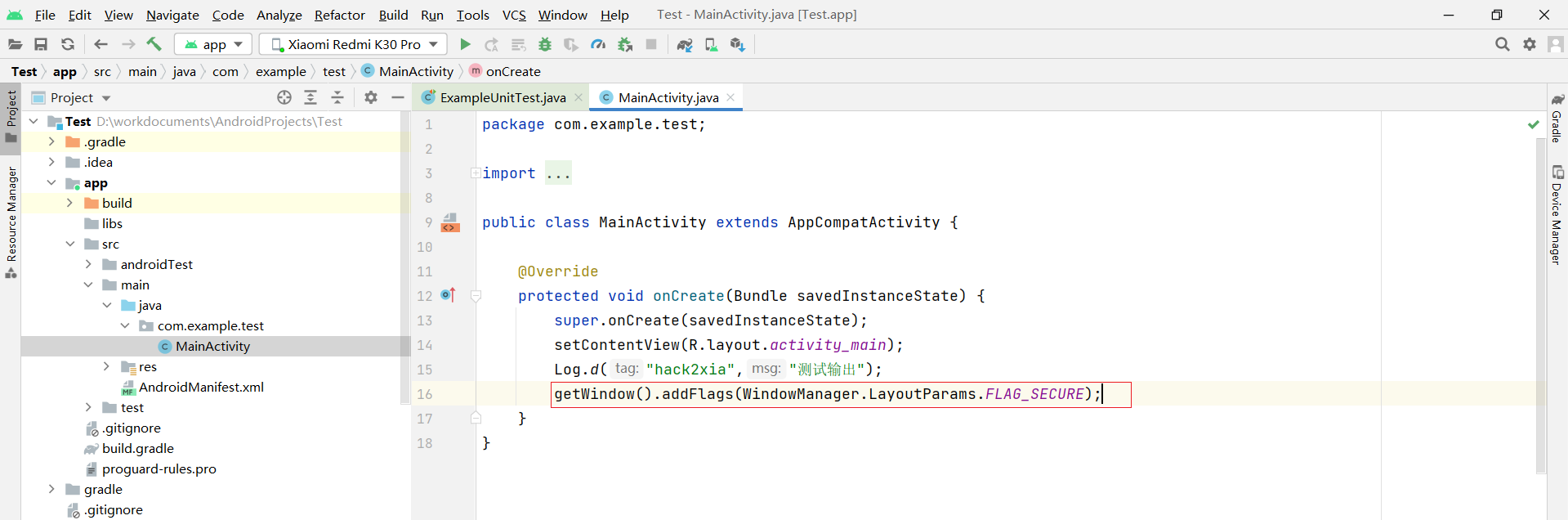Open the profiler gauge icon
The image size is (1568, 520).
point(598,44)
